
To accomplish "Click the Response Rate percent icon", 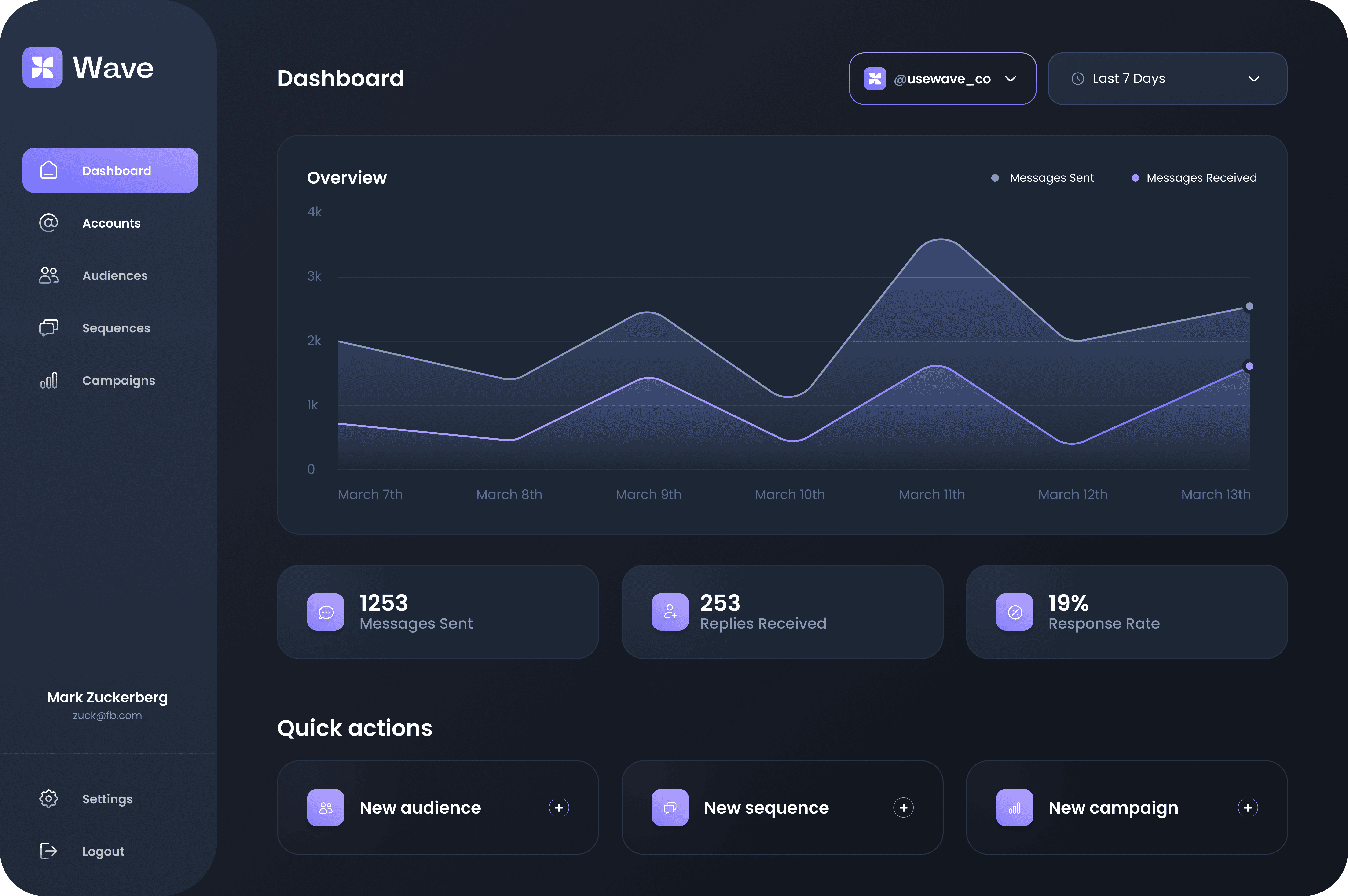I will [1015, 612].
